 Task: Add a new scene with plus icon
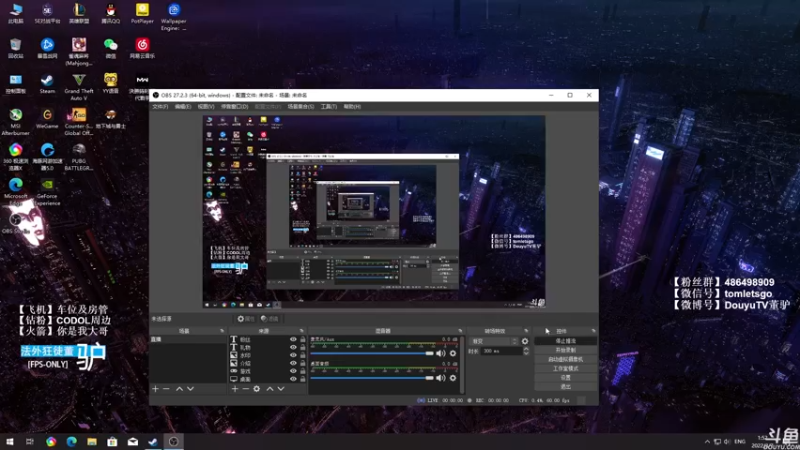tap(156, 389)
